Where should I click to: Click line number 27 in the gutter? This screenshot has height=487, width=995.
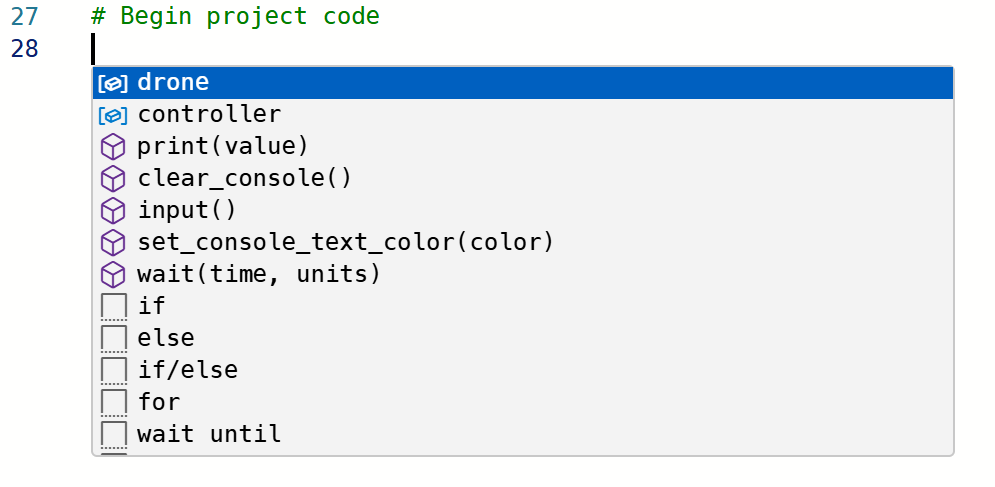click(25, 17)
